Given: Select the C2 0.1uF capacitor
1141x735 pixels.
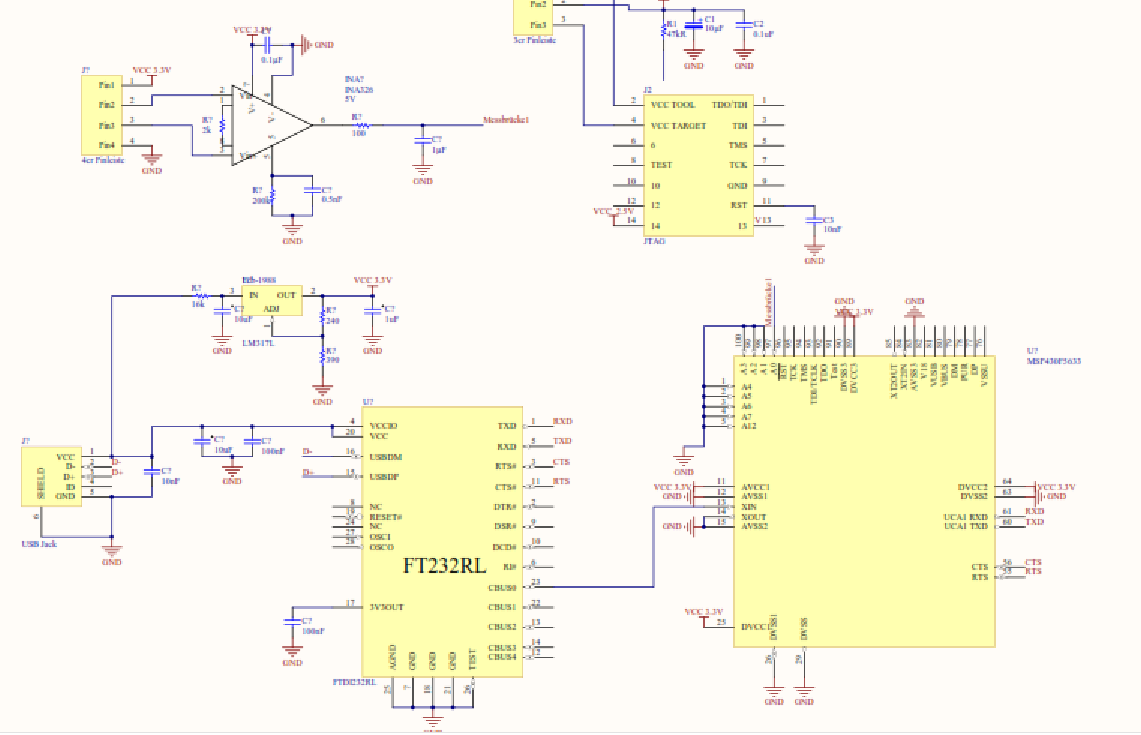Looking at the screenshot, I should coord(744,25).
